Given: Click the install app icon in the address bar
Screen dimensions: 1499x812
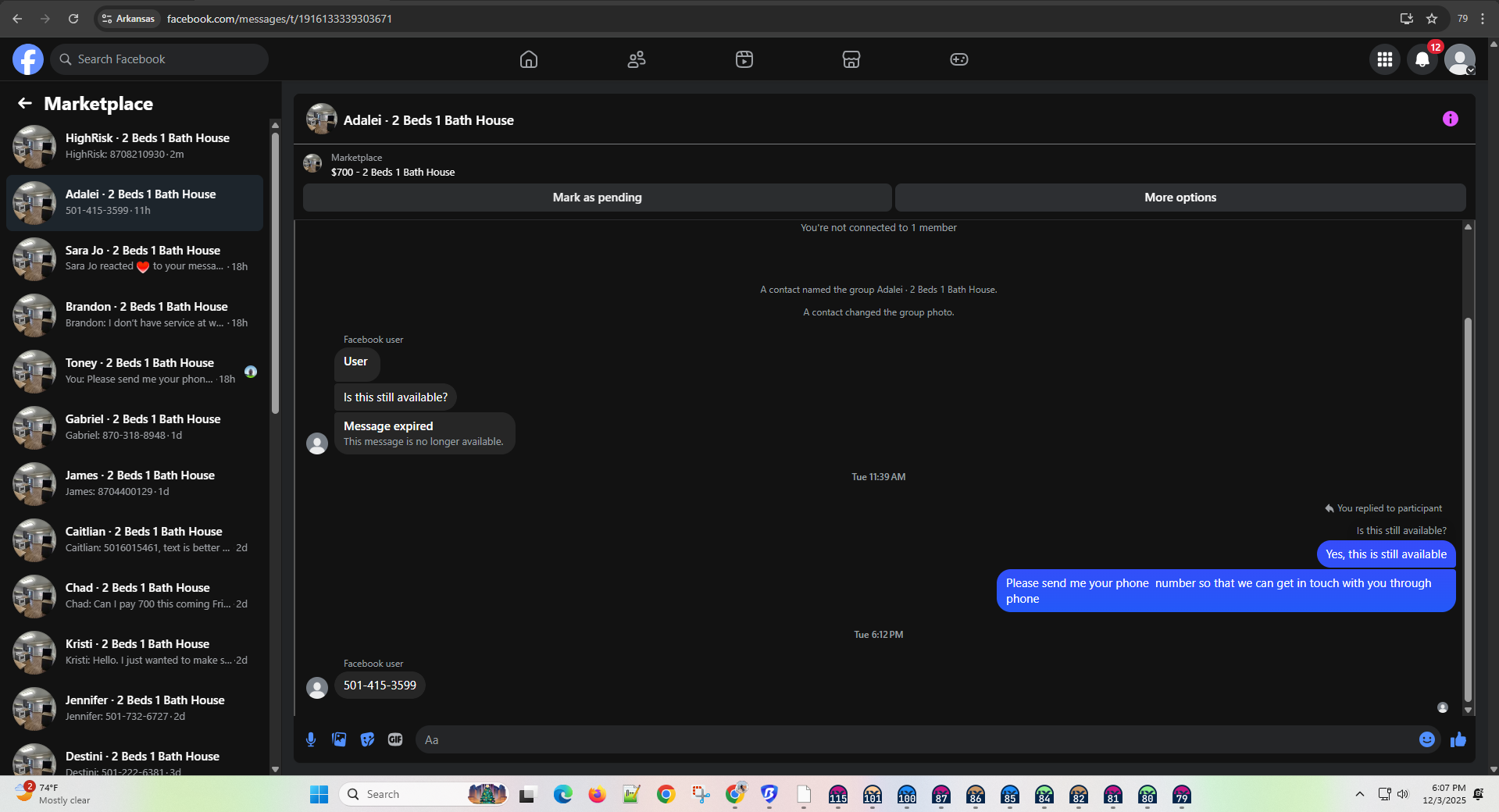Looking at the screenshot, I should coord(1407,19).
